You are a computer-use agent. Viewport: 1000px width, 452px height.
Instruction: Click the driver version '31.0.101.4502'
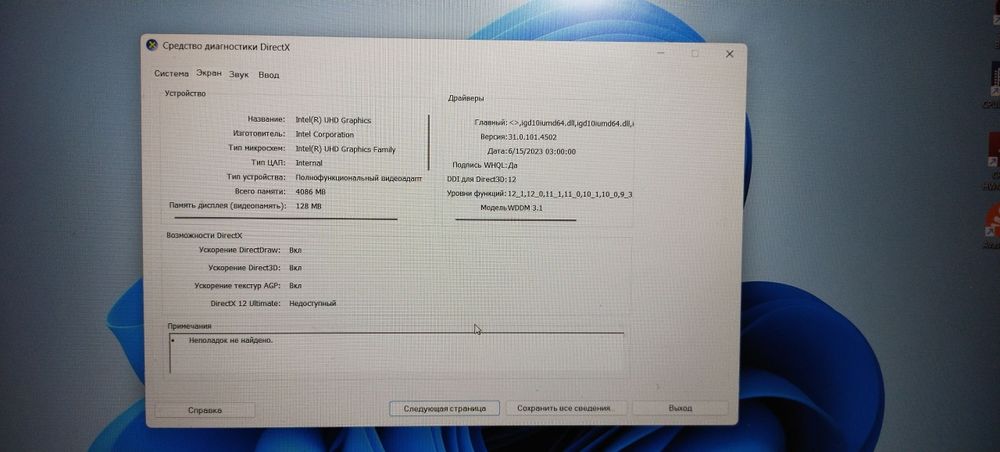tap(533, 137)
